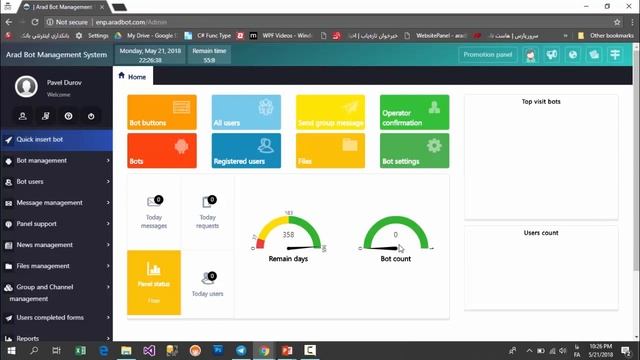640x360 pixels.
Task: Expand the Users completed forms menu
Action: 56,318
